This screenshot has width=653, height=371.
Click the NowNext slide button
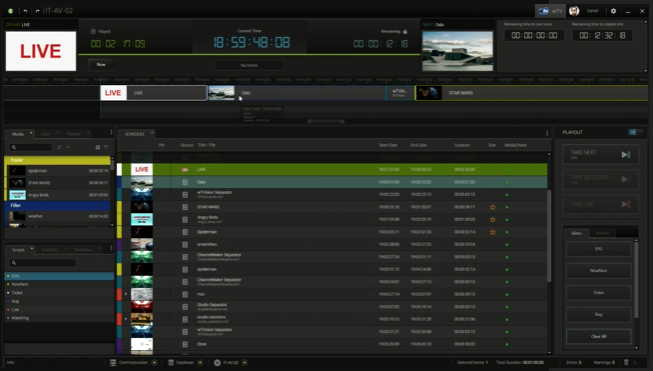click(598, 271)
